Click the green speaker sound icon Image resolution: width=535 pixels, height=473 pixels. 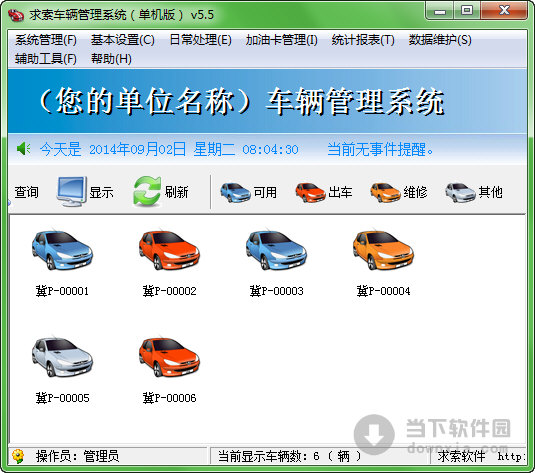point(24,149)
